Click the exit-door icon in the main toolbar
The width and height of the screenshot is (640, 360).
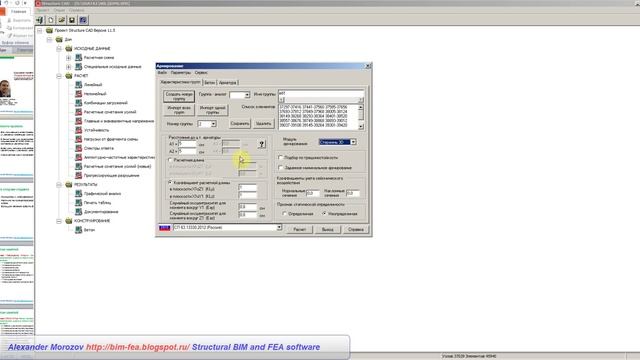(40, 20)
